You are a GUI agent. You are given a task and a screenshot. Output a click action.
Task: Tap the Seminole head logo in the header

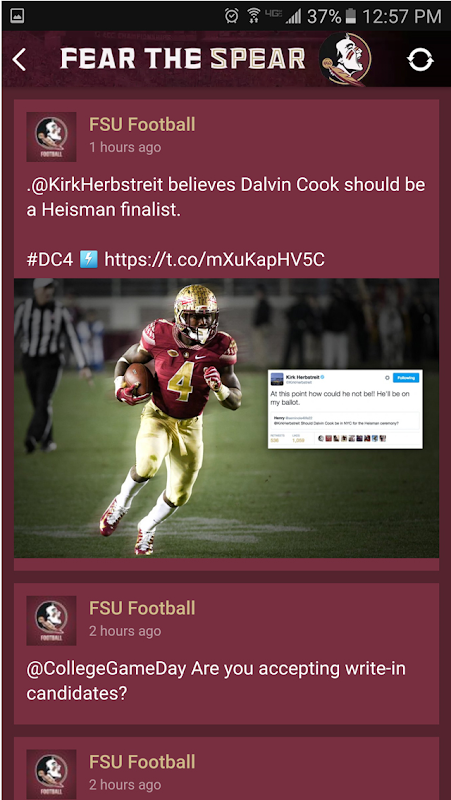[x=345, y=59]
